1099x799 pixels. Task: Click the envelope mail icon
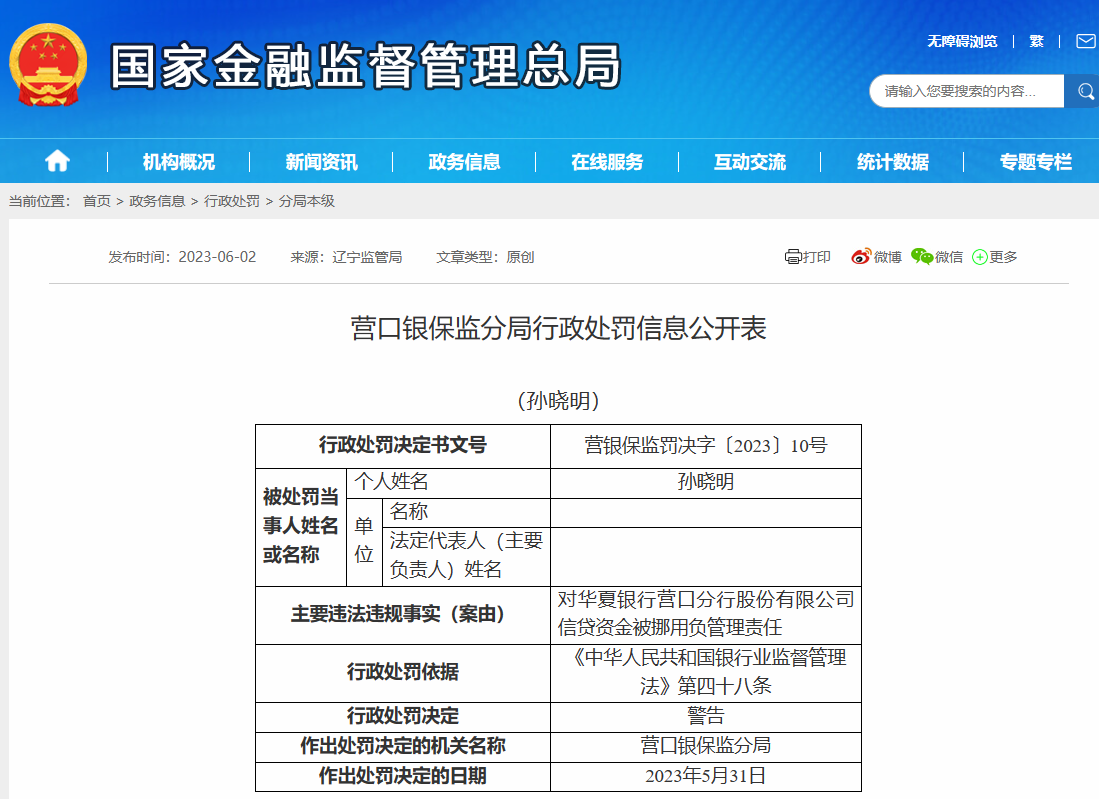click(x=1085, y=41)
